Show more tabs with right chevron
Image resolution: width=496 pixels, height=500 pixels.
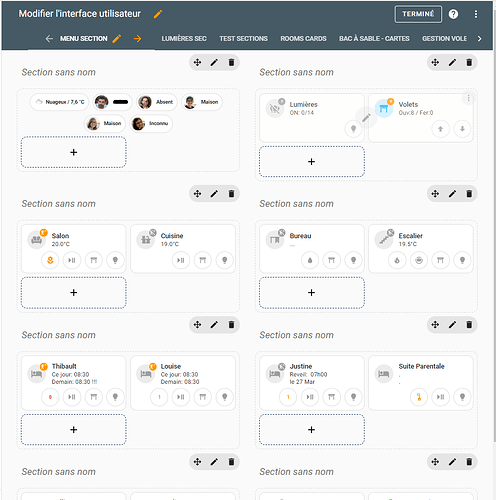(x=479, y=39)
